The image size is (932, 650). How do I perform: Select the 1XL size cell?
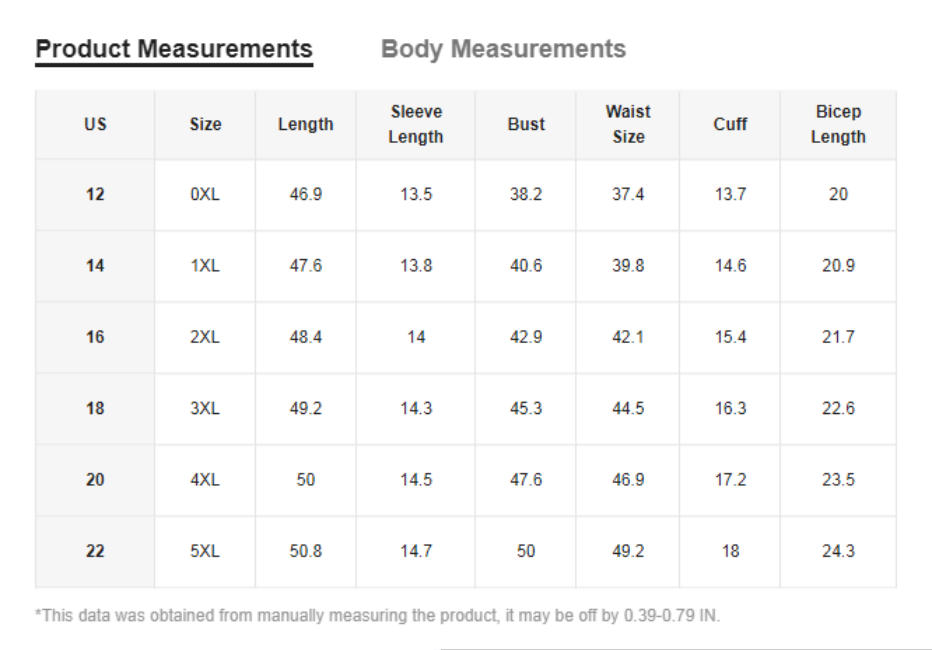[205, 266]
